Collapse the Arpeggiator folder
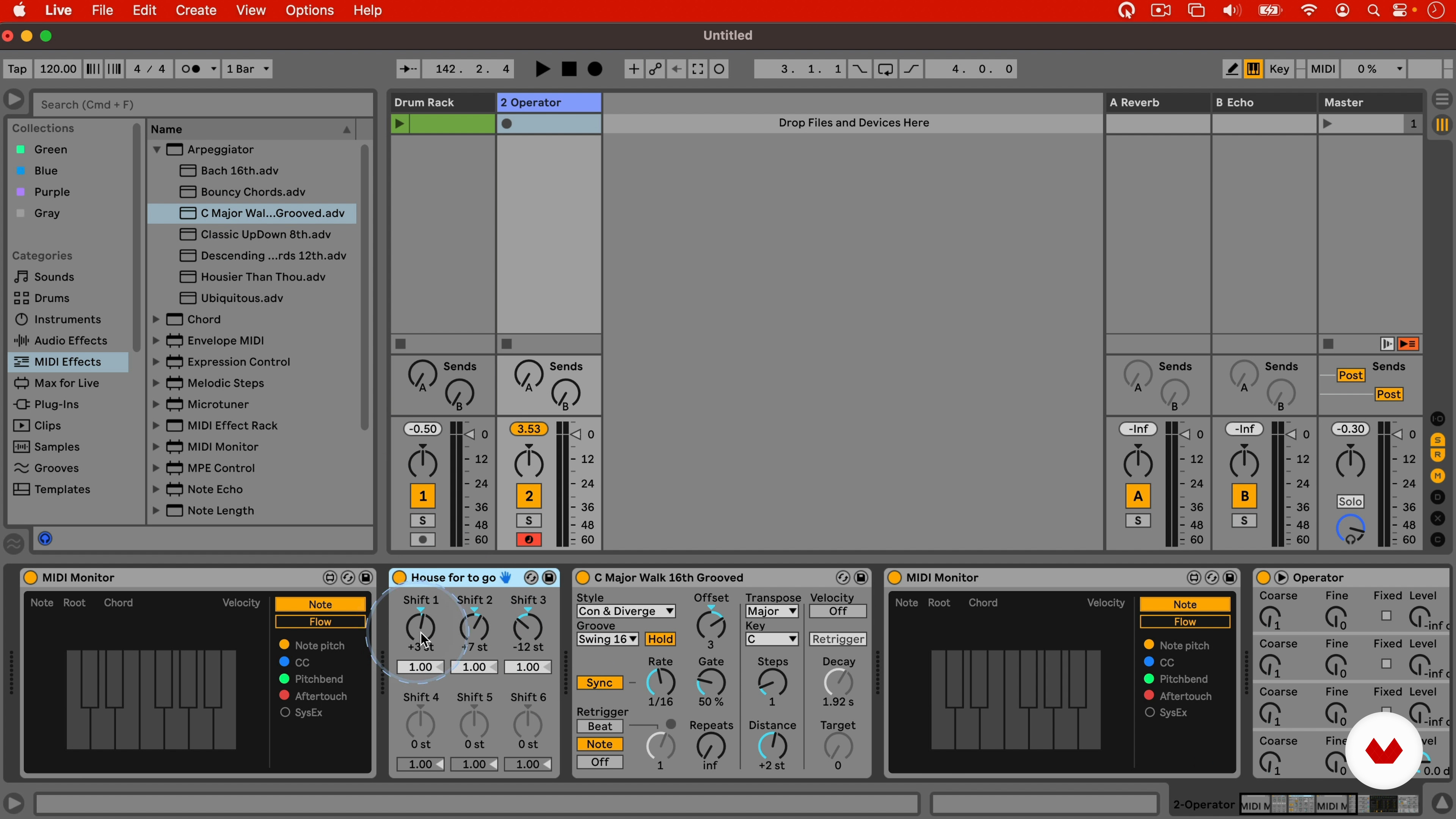The image size is (1456, 819). click(x=157, y=150)
